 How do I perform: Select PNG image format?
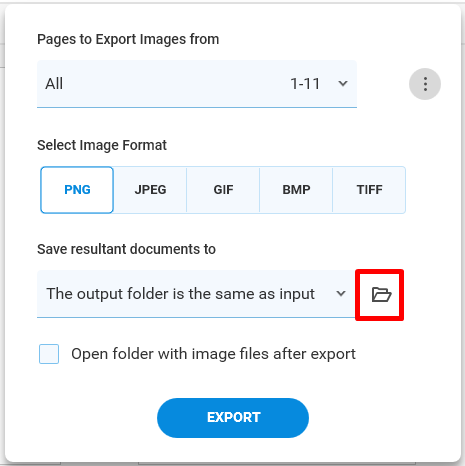click(77, 190)
